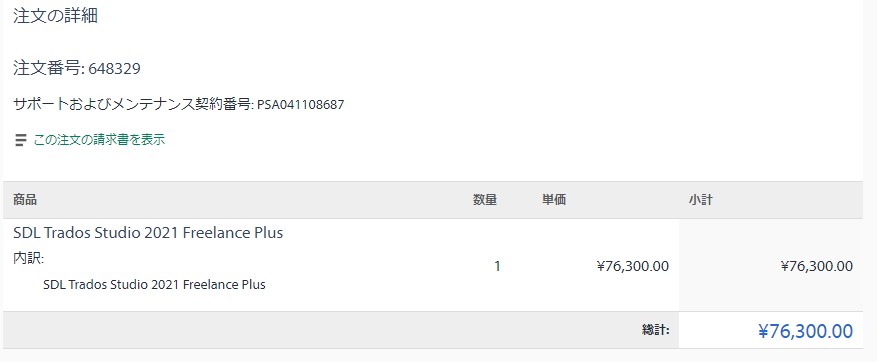
Task: Click the blue grand total ¥76,300.00
Action: [805, 331]
